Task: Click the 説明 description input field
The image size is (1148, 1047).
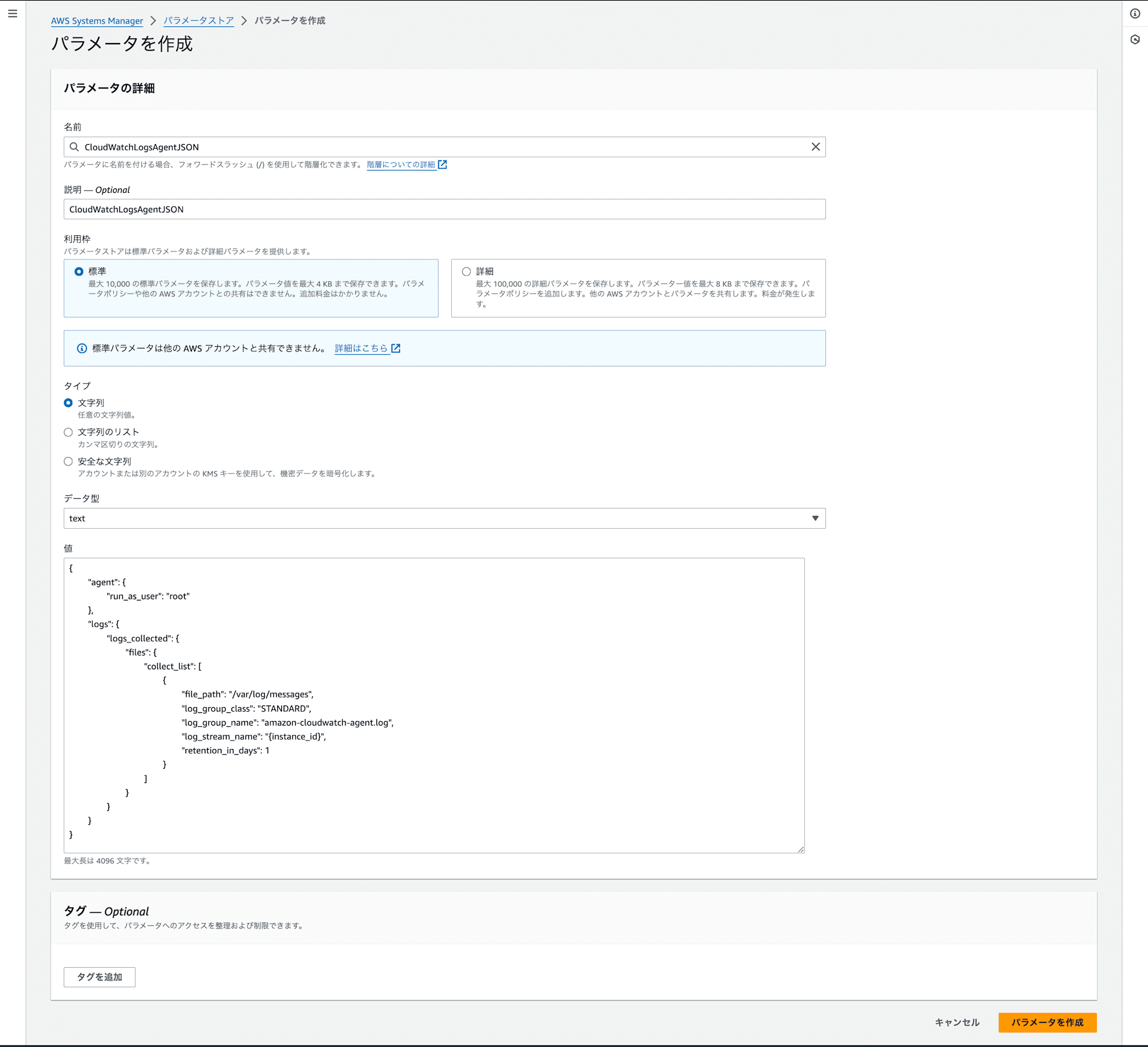Action: [x=444, y=210]
